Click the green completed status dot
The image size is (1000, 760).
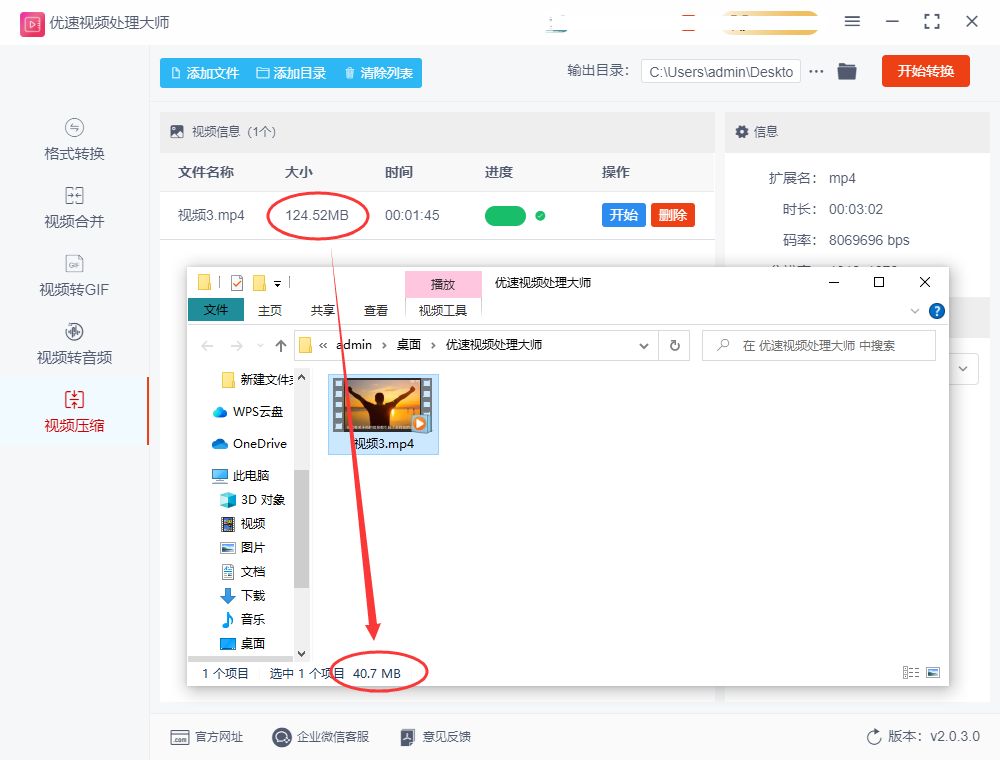point(540,216)
